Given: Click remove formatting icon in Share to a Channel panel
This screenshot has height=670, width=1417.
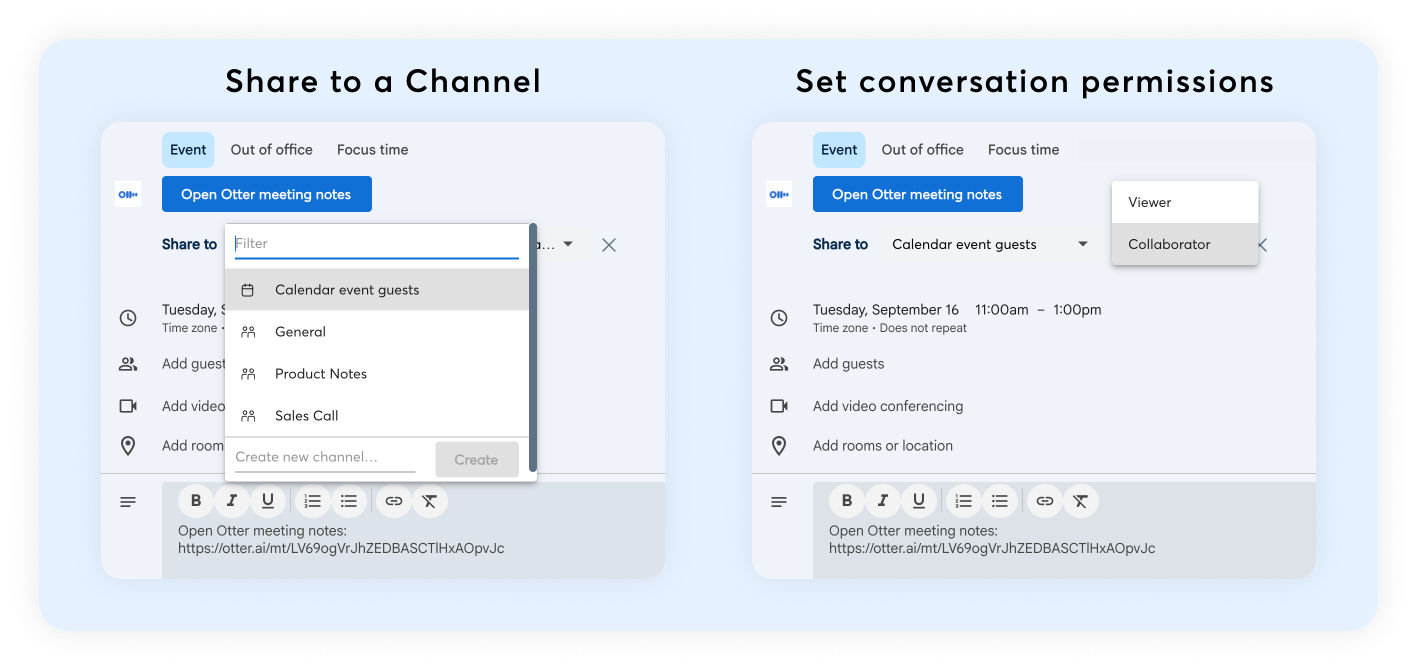Looking at the screenshot, I should [430, 501].
